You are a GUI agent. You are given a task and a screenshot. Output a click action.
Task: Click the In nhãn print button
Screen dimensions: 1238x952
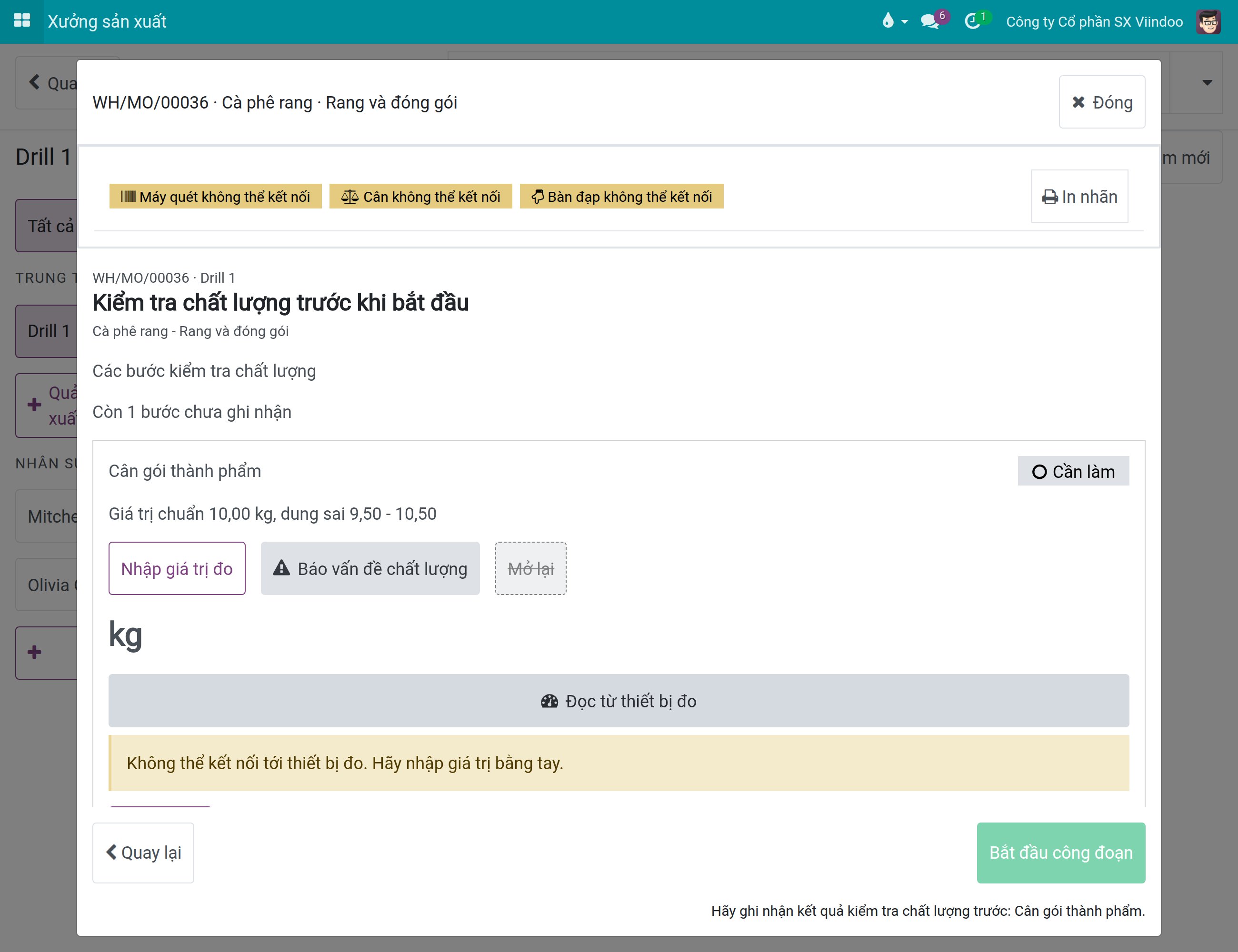(1079, 196)
